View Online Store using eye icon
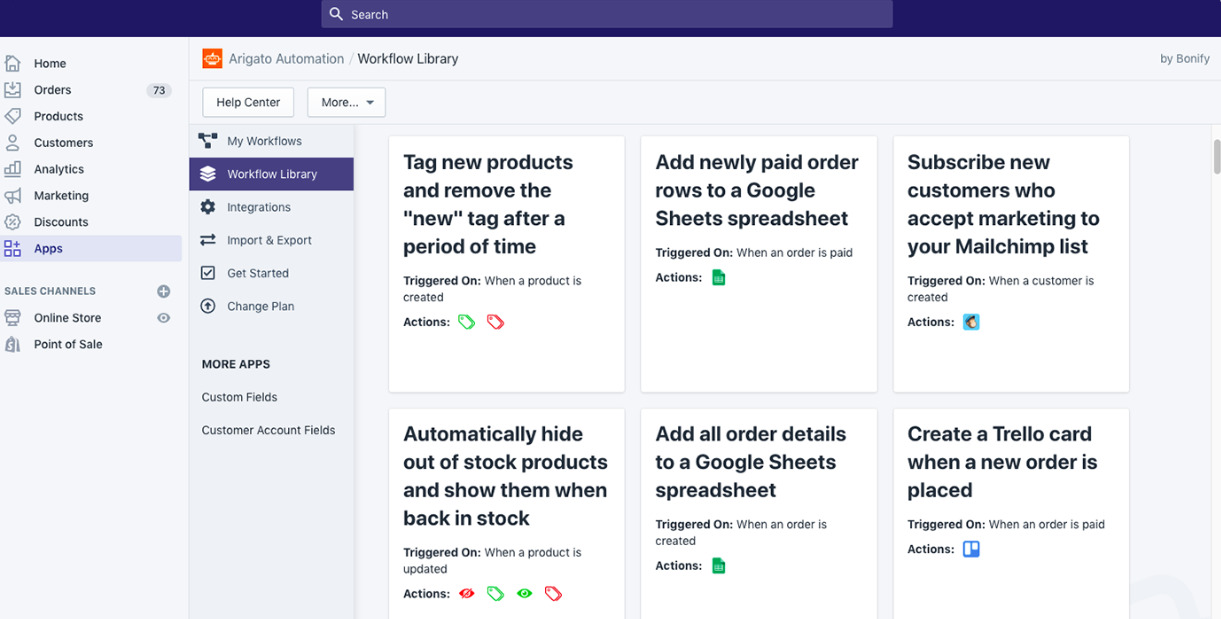 pyautogui.click(x=164, y=318)
